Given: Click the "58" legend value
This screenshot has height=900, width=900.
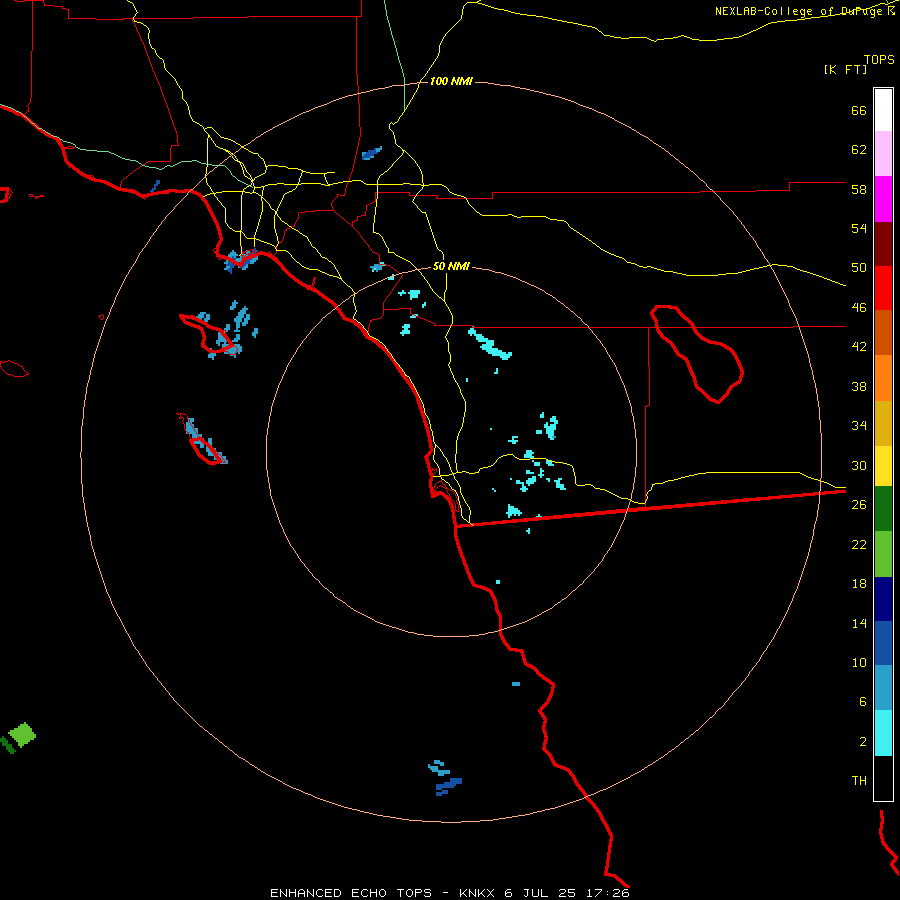Looking at the screenshot, I should (859, 189).
